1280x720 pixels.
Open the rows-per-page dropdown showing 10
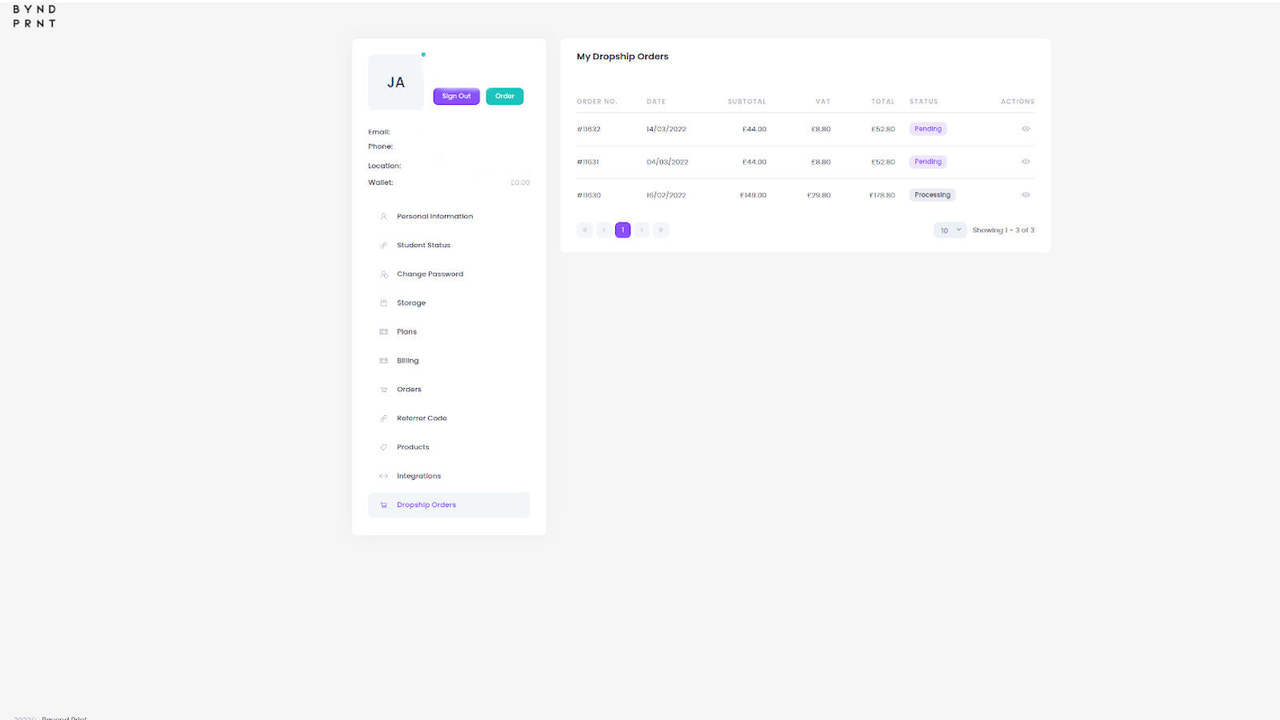point(948,230)
